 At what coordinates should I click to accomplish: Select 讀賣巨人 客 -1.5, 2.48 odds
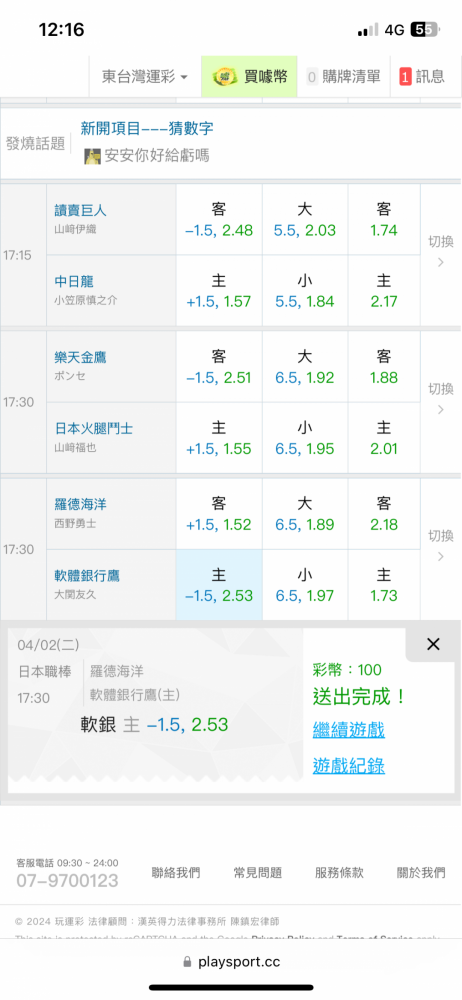(219, 219)
